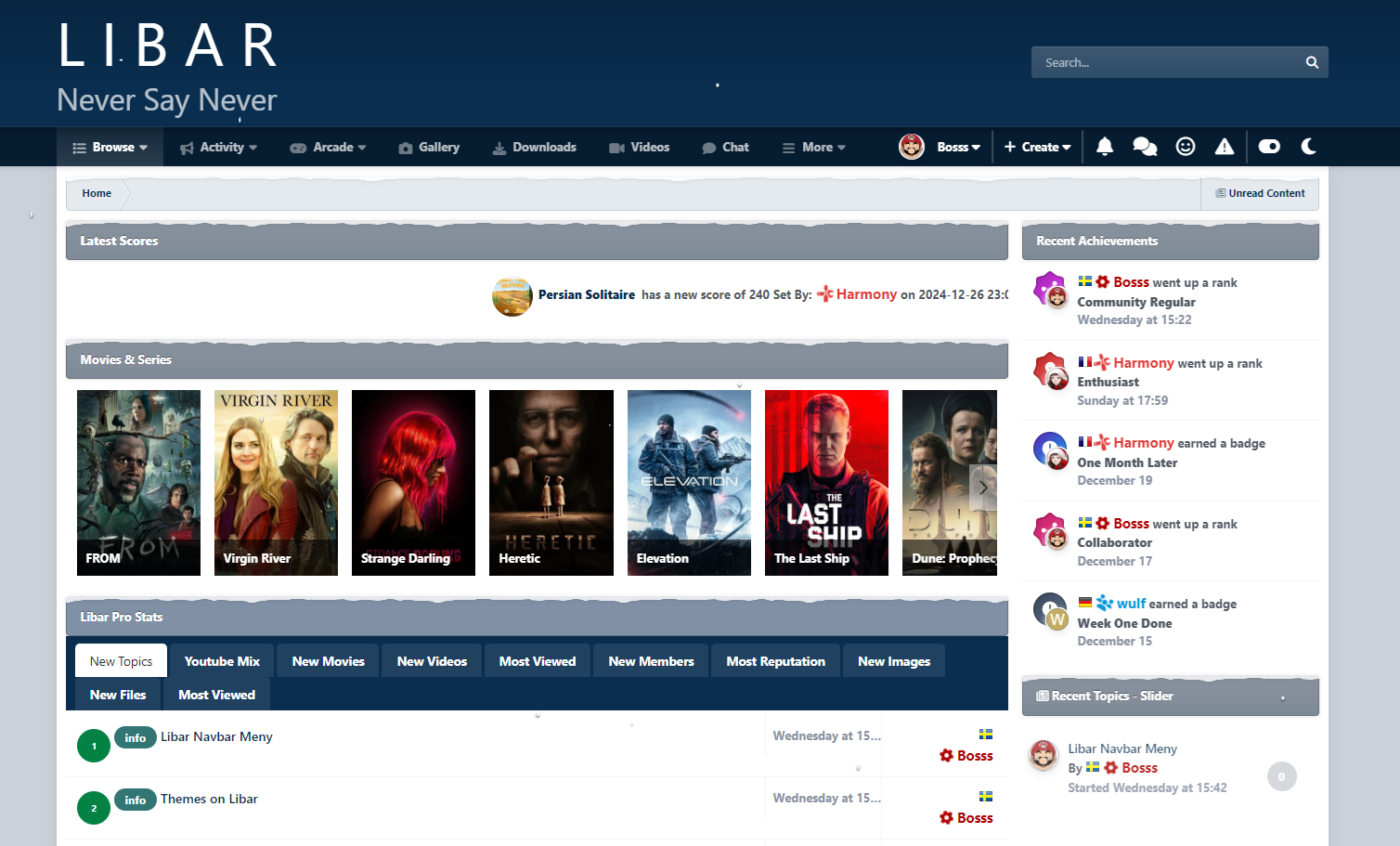Expand the More menu
The width and height of the screenshot is (1400, 846).
click(814, 147)
